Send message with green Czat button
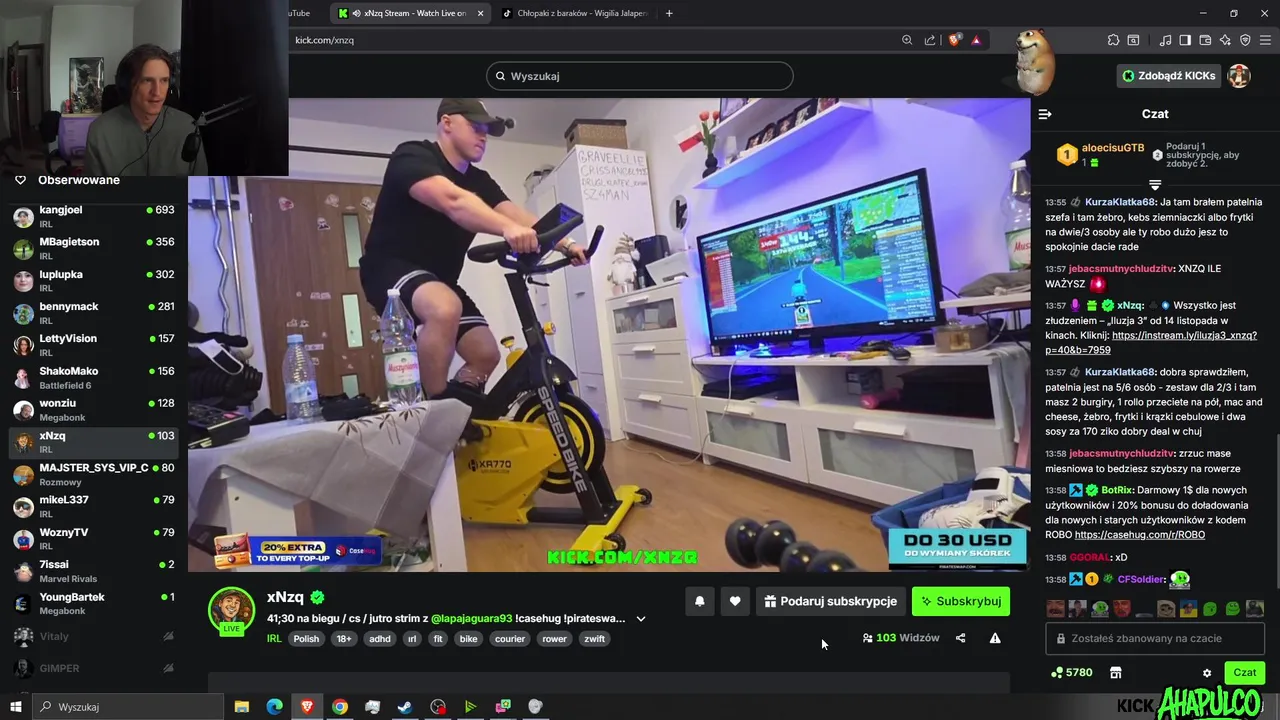This screenshot has height=720, width=1280. pyautogui.click(x=1245, y=673)
